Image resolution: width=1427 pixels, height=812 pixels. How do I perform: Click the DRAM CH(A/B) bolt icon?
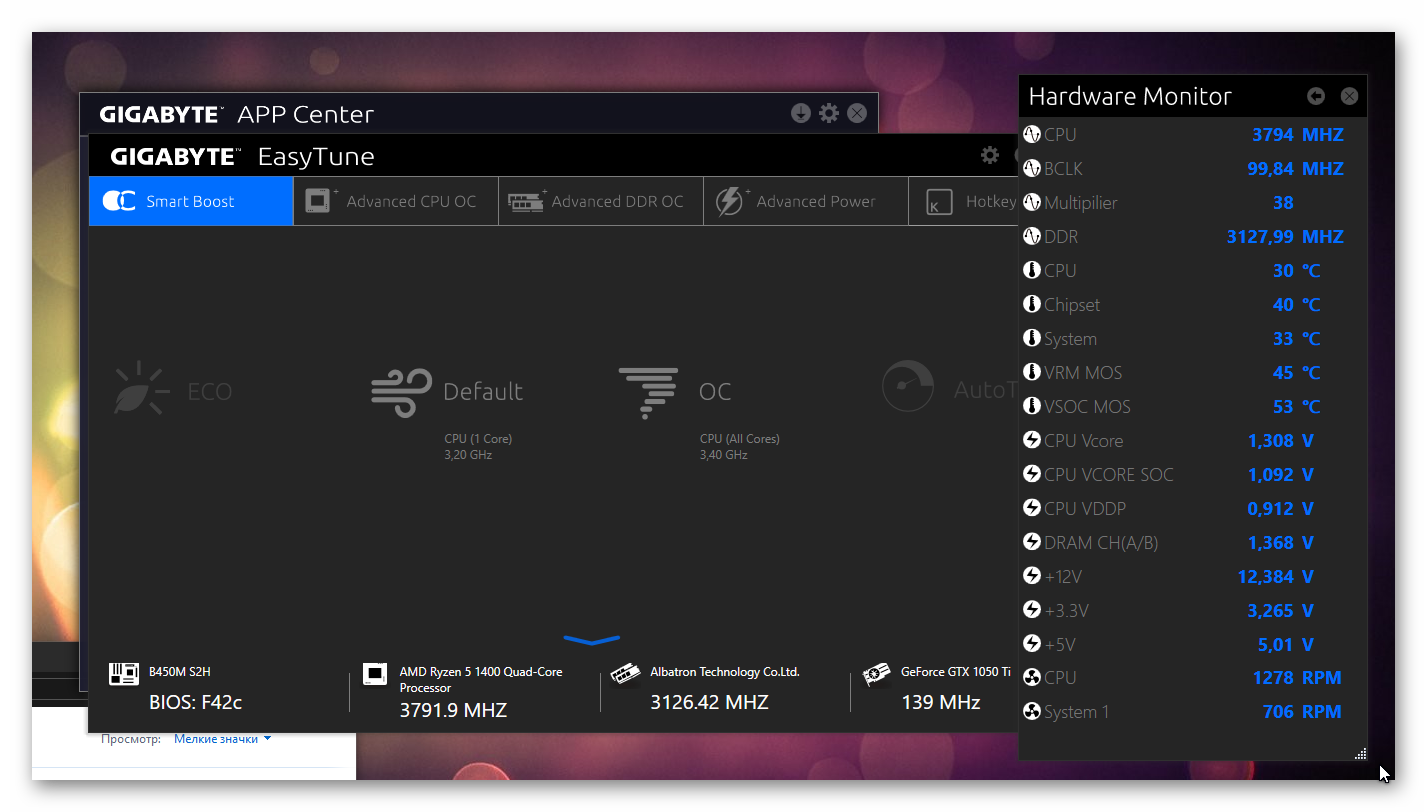pos(1032,542)
